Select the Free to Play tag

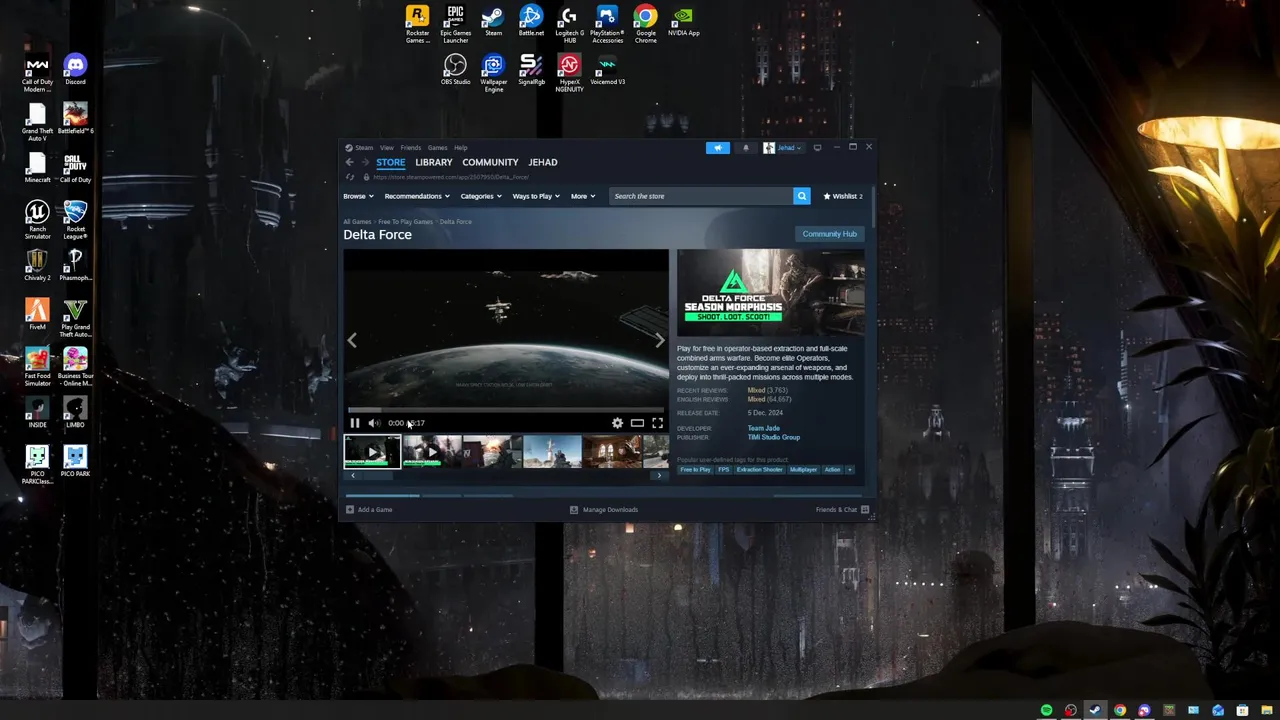coord(695,470)
